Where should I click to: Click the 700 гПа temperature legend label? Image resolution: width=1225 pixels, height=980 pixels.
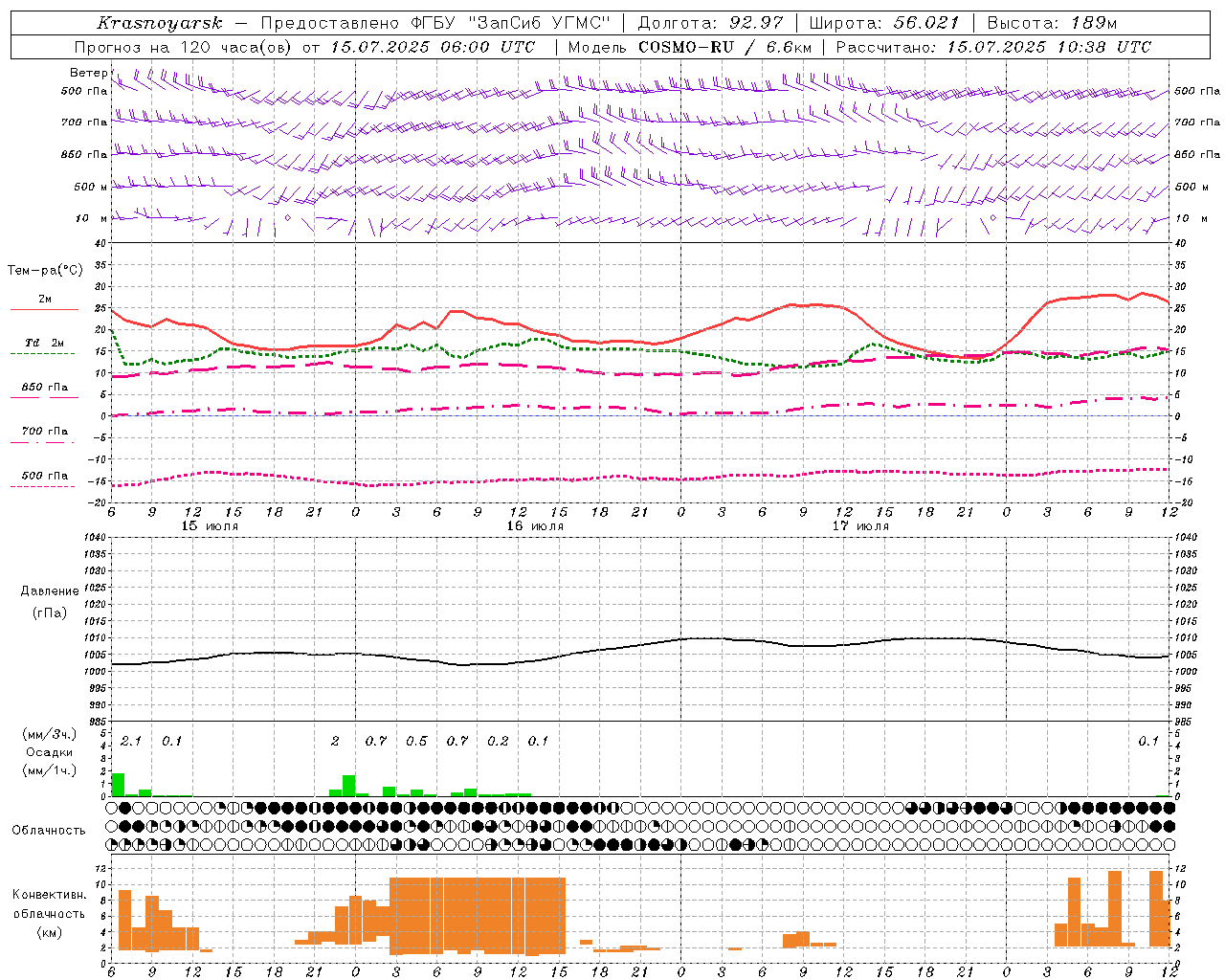click(45, 432)
